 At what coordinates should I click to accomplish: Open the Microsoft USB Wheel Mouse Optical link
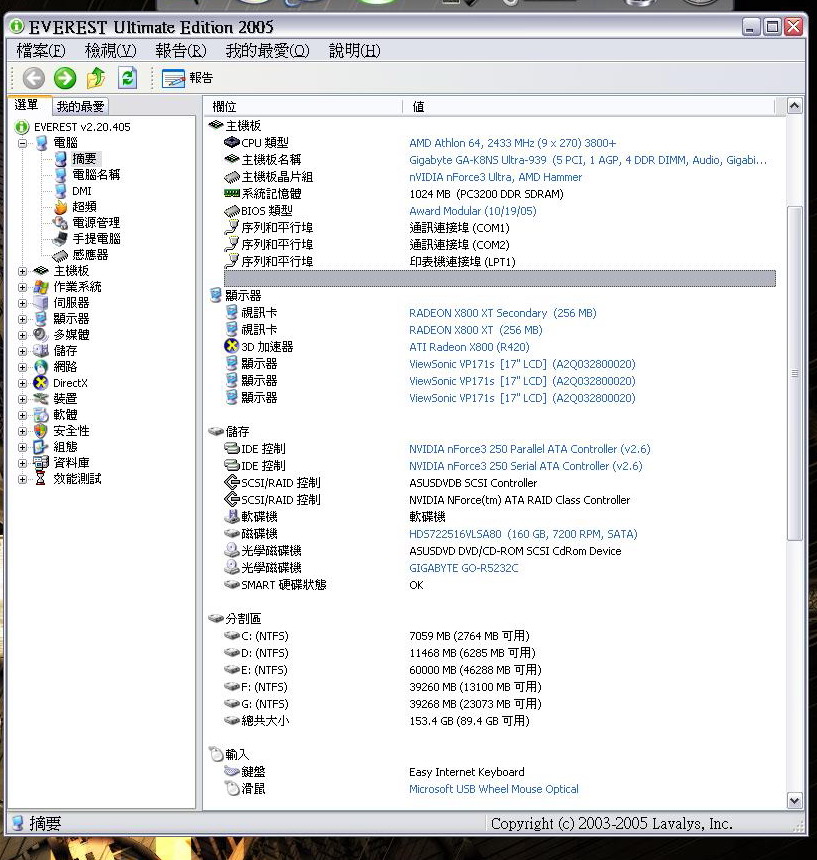click(493, 789)
